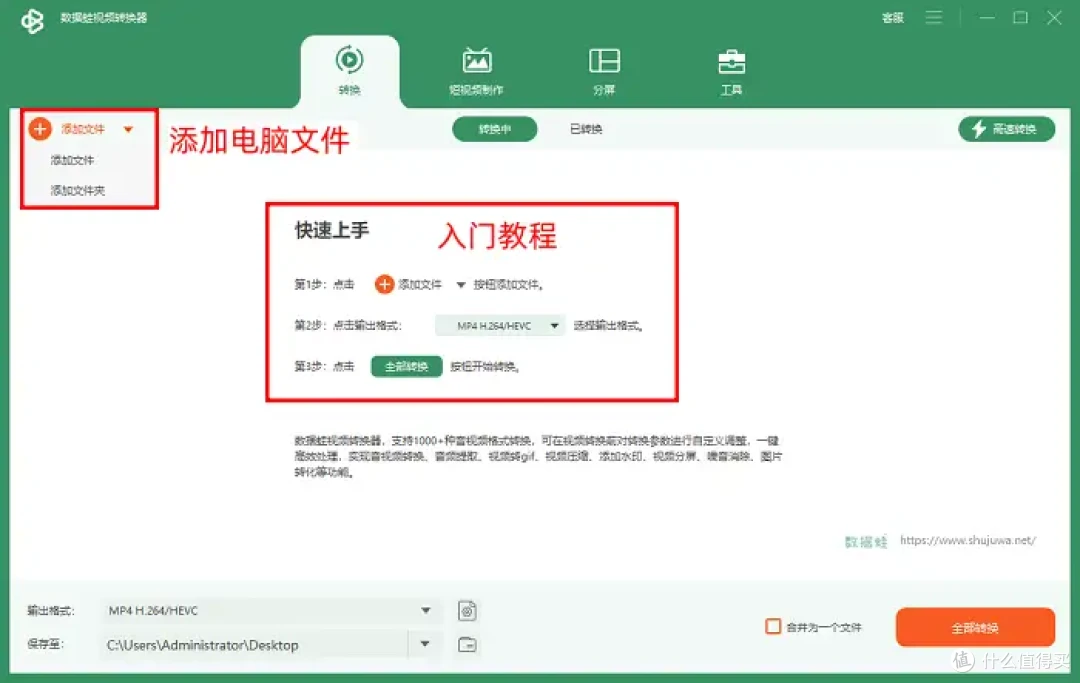Click the orange 全部转换 button
The width and height of the screenshot is (1080, 683).
pos(975,627)
